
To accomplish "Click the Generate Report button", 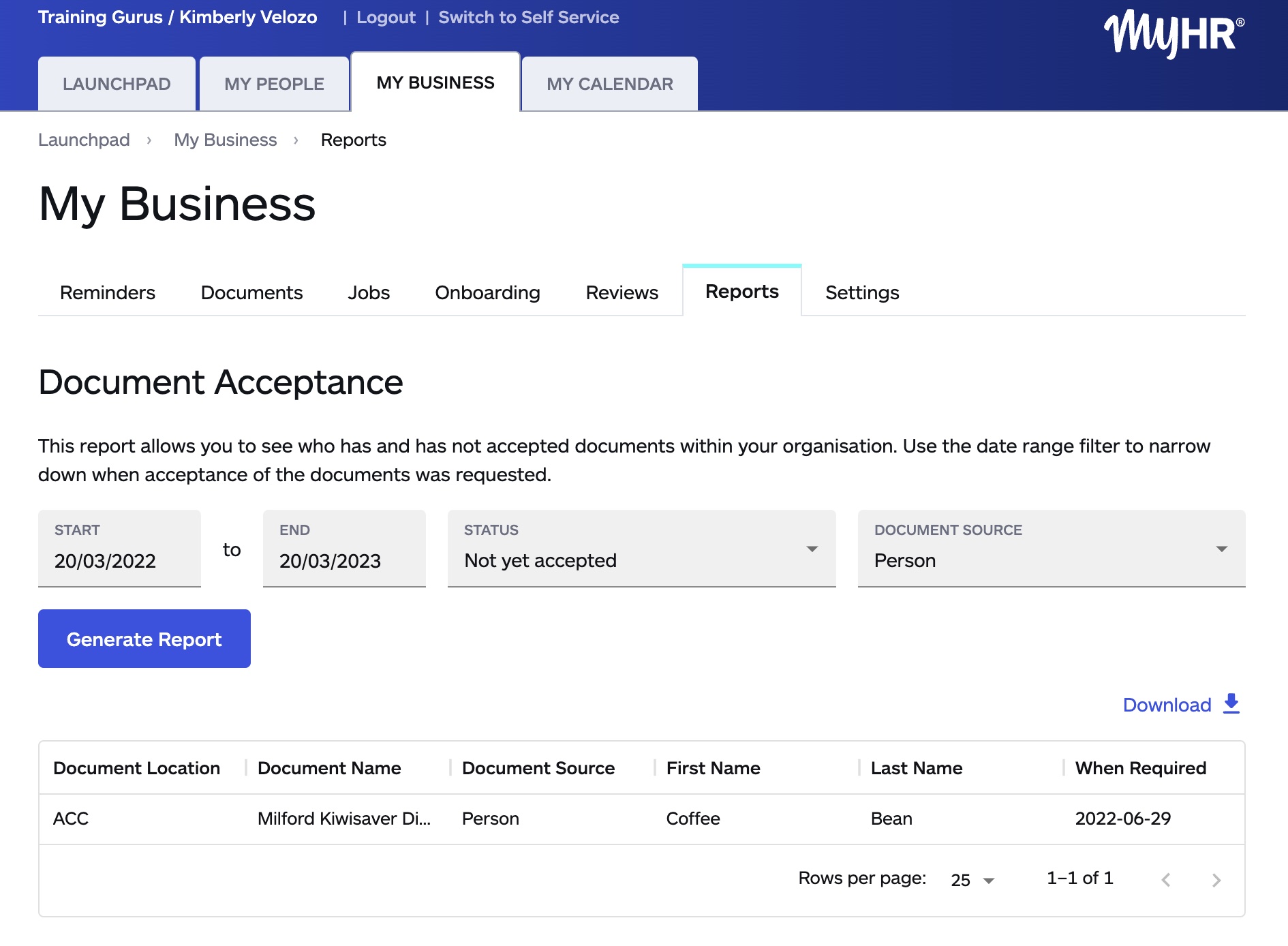I will point(144,639).
